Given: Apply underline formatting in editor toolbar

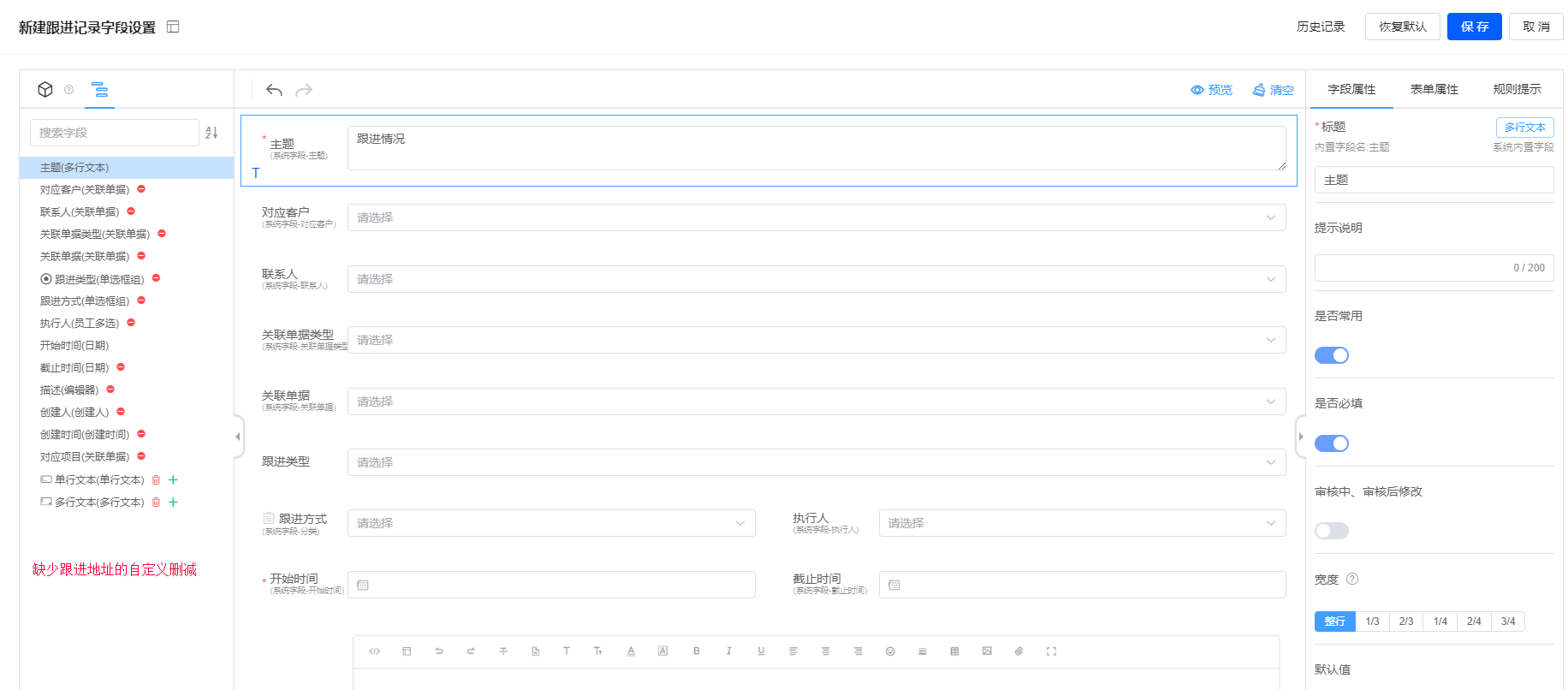Looking at the screenshot, I should pyautogui.click(x=761, y=651).
